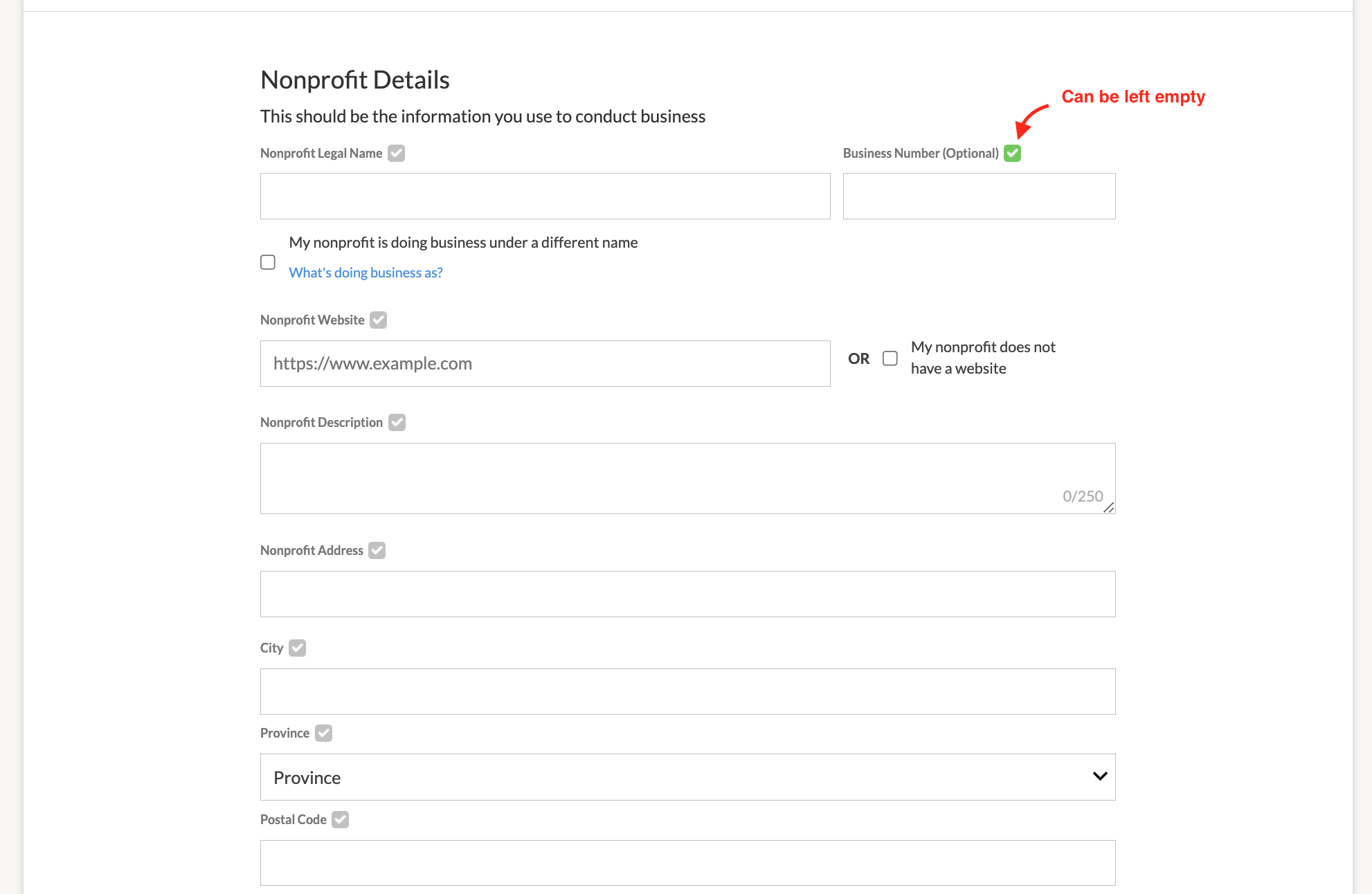The height and width of the screenshot is (894, 1372).
Task: Focus the Nonprofit Address input
Action: click(687, 594)
